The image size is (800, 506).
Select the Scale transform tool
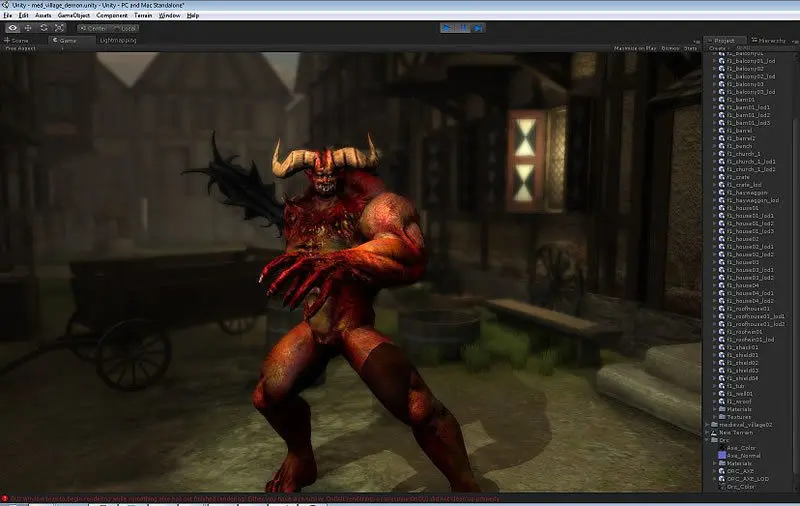tap(59, 28)
